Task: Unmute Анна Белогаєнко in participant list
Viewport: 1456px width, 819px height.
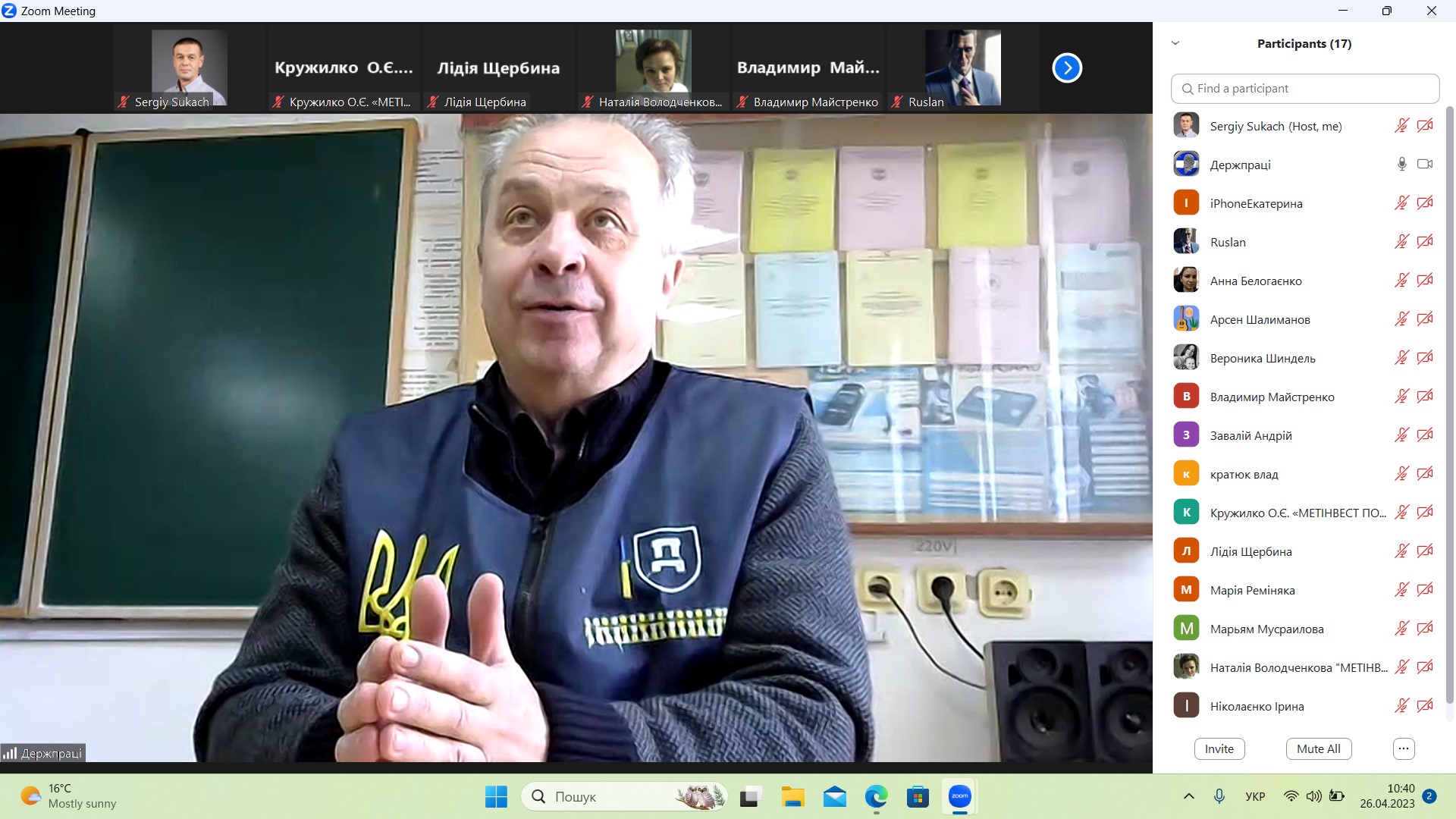Action: click(x=1402, y=281)
